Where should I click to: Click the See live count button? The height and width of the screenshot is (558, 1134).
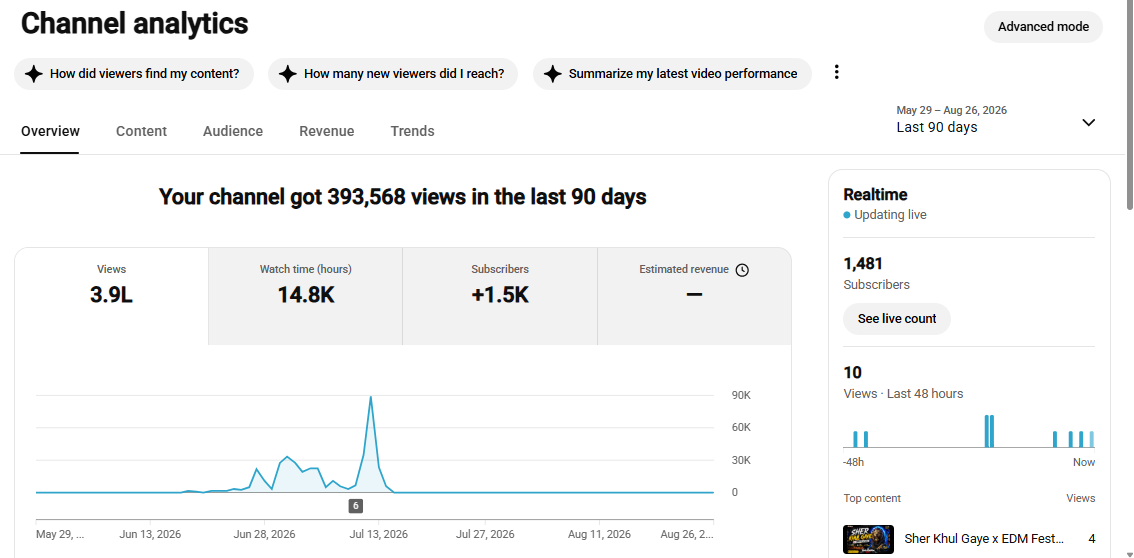tap(897, 319)
